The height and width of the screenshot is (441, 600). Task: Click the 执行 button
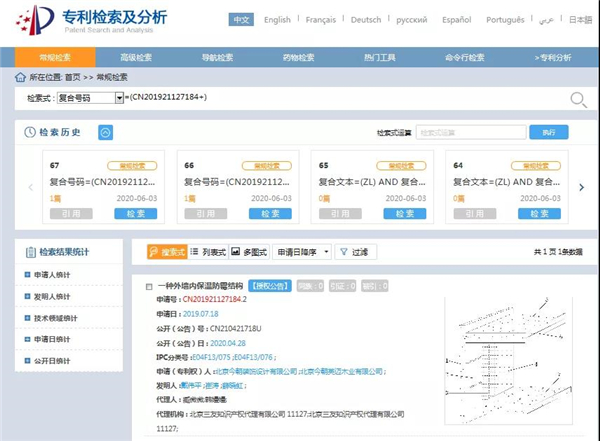549,132
